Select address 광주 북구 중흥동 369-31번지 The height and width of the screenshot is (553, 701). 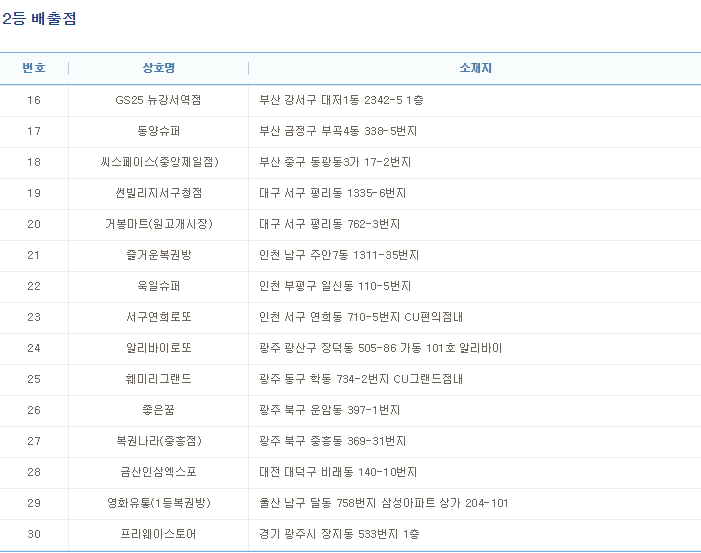333,441
